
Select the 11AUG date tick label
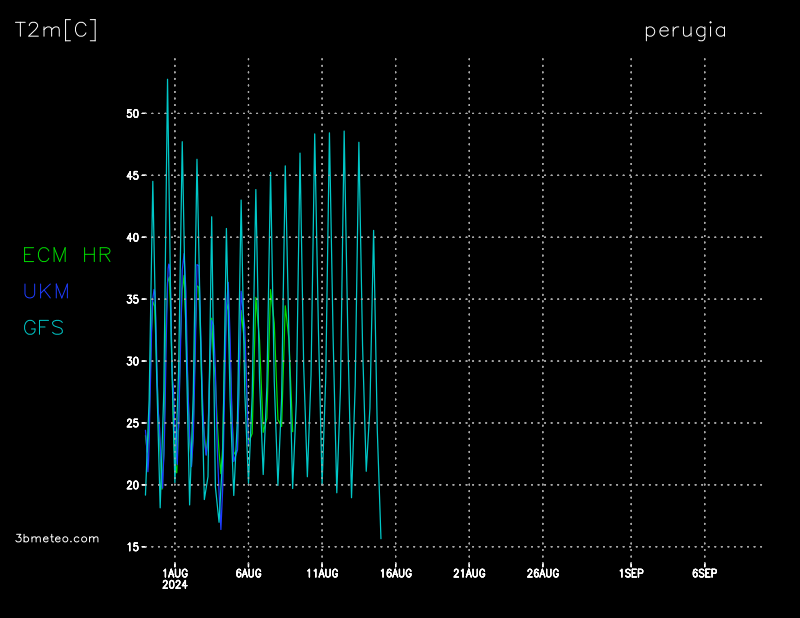pos(322,573)
